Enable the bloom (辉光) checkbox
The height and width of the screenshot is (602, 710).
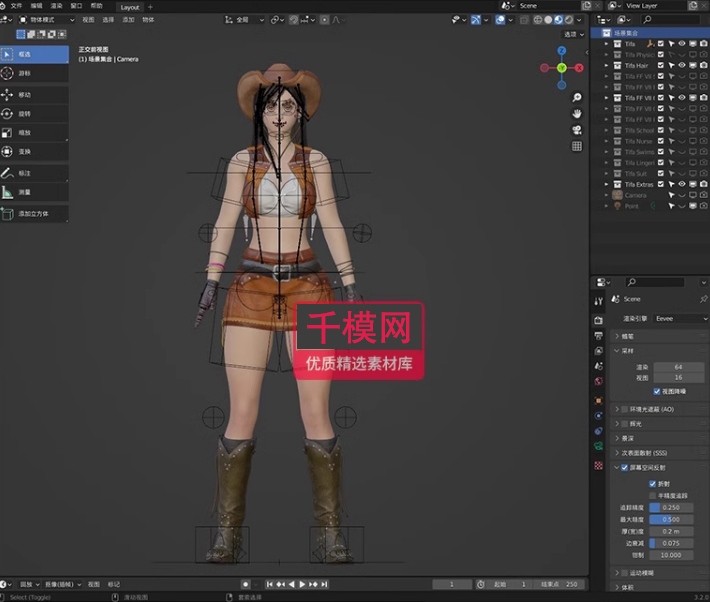[x=625, y=424]
